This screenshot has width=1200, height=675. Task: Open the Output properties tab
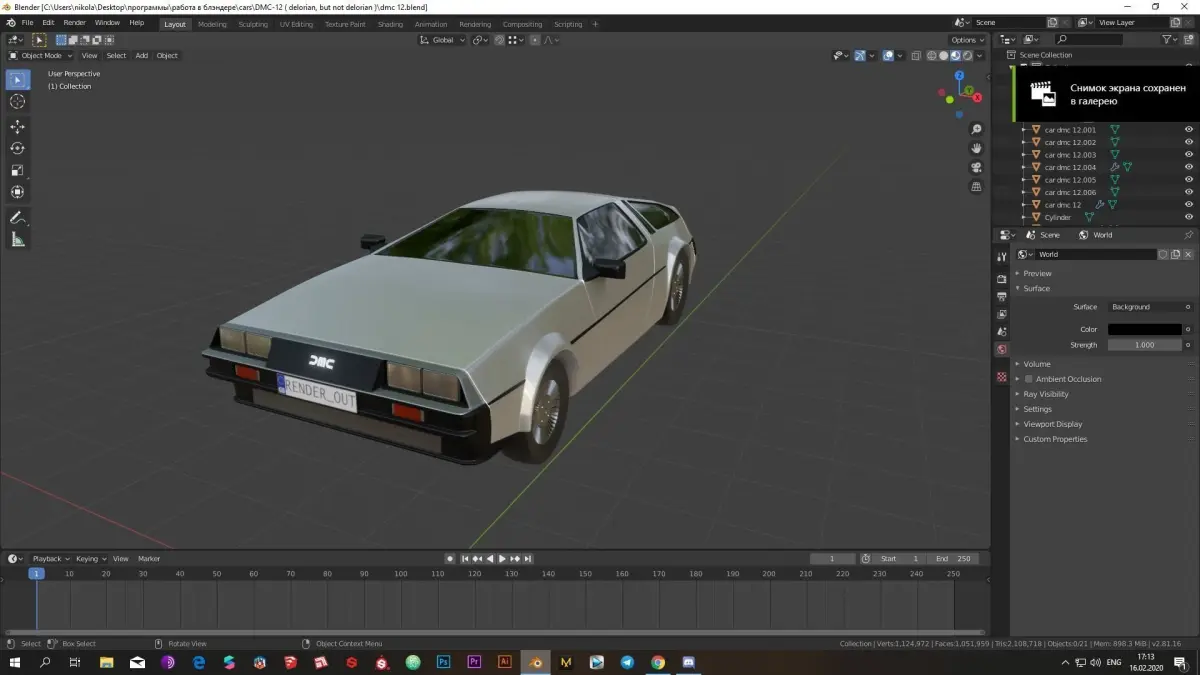[x=1002, y=297]
